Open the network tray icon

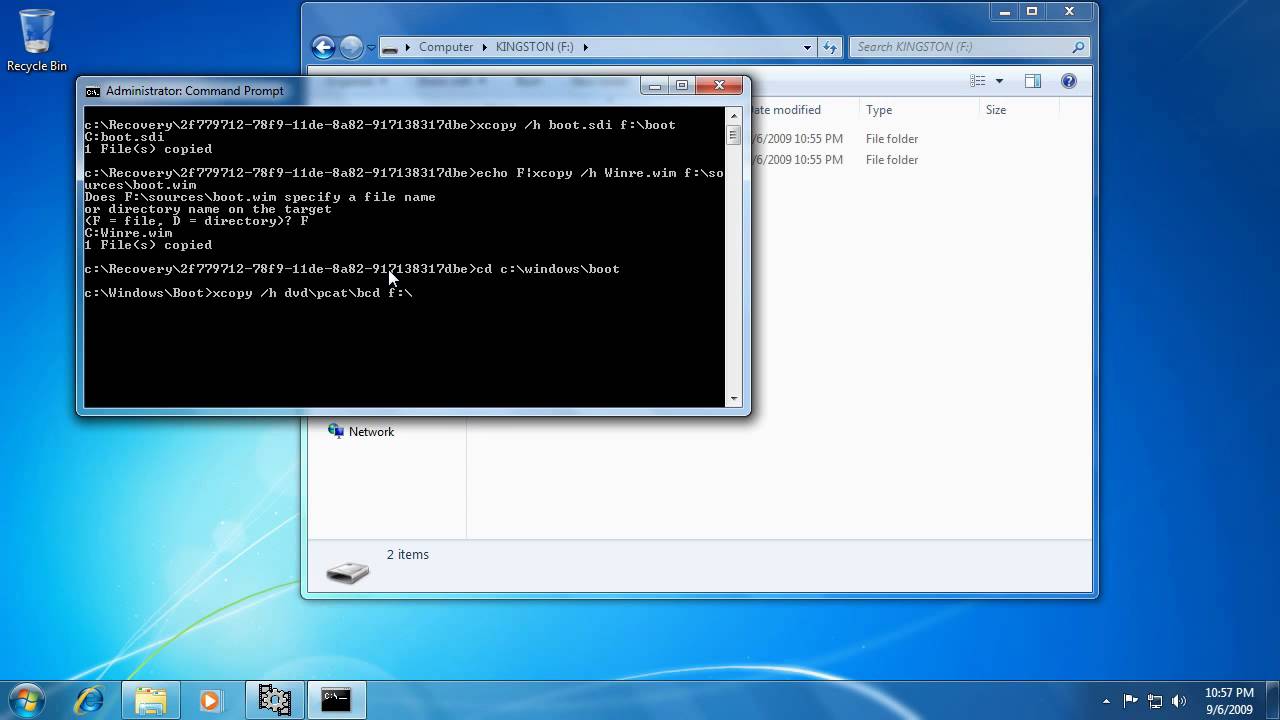(x=1155, y=701)
